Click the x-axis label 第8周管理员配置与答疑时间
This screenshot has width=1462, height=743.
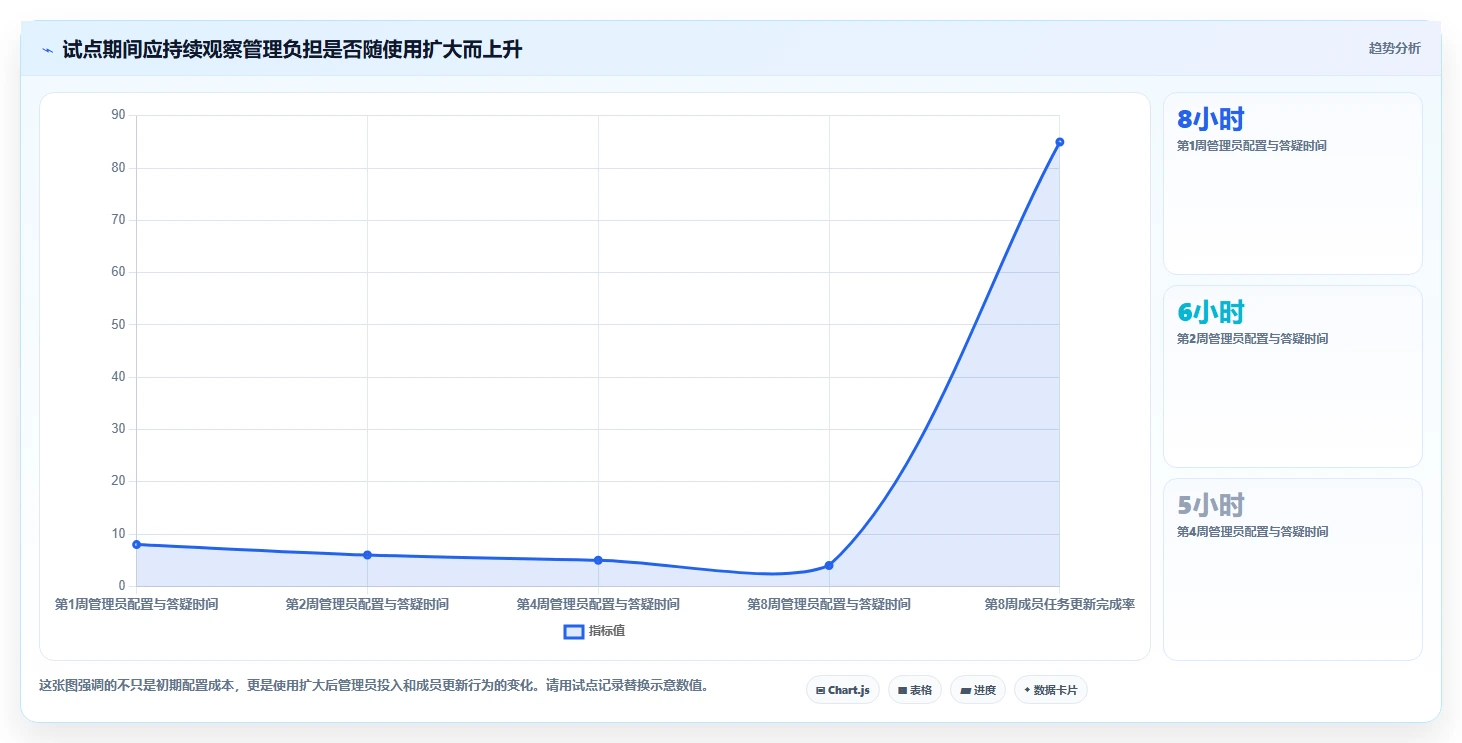[x=829, y=604]
